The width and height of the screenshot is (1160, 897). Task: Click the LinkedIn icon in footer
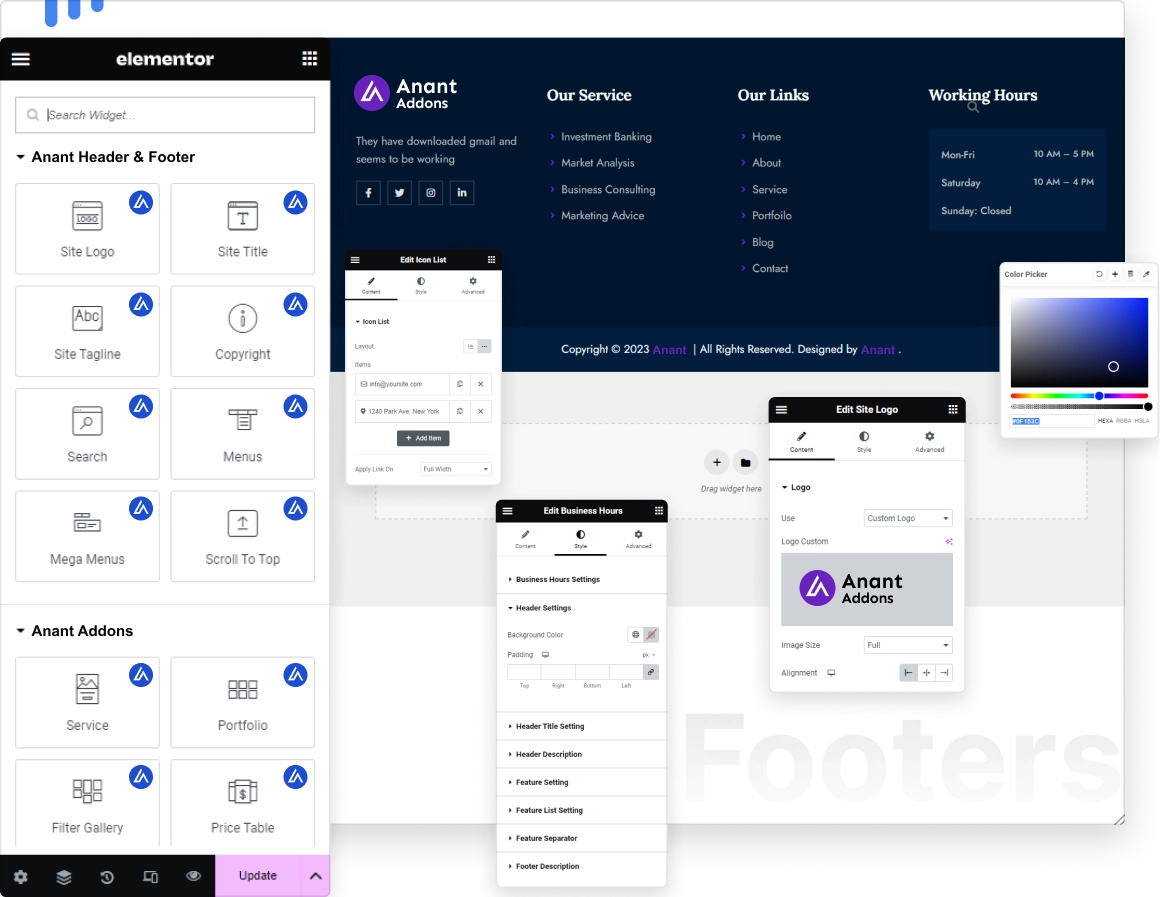462,192
